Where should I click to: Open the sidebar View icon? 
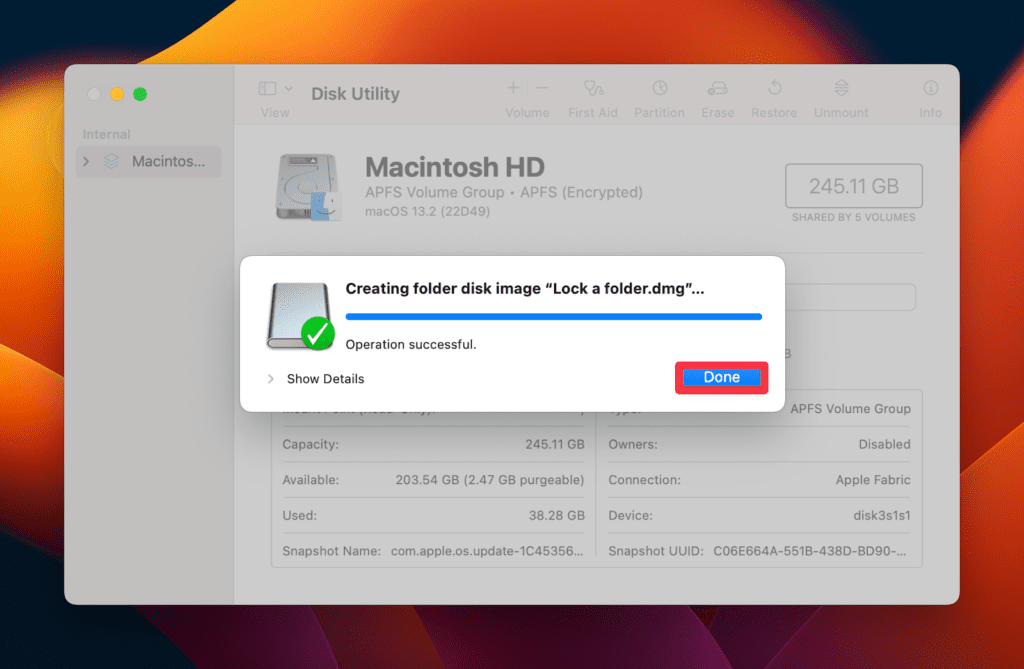click(x=267, y=88)
